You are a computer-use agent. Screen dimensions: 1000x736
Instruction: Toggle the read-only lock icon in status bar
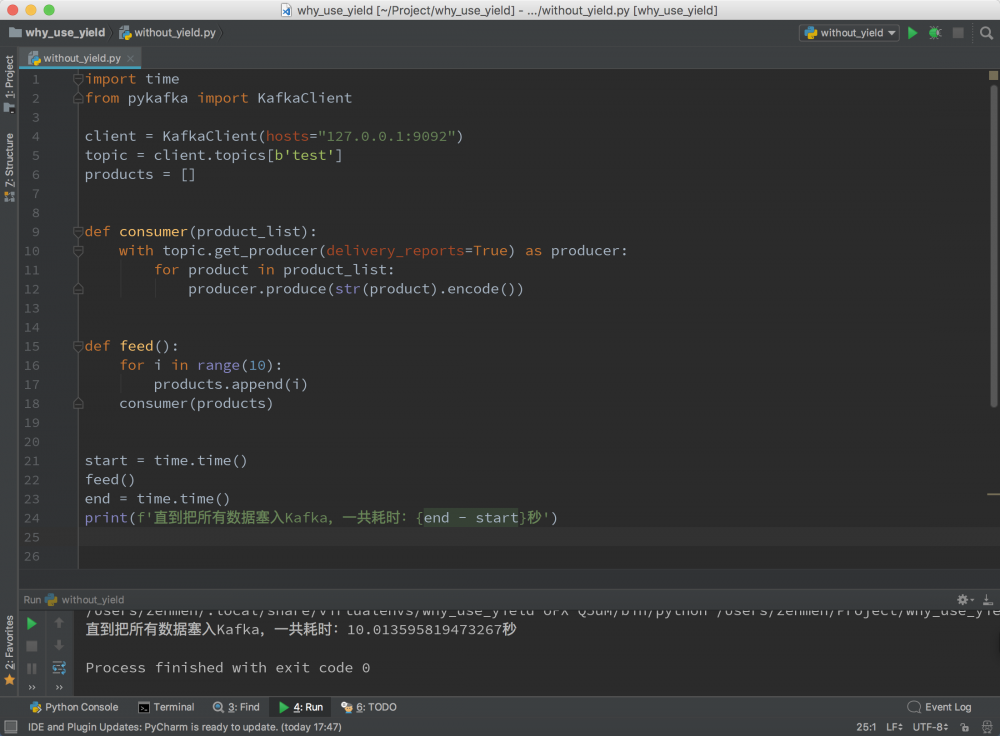click(x=965, y=727)
